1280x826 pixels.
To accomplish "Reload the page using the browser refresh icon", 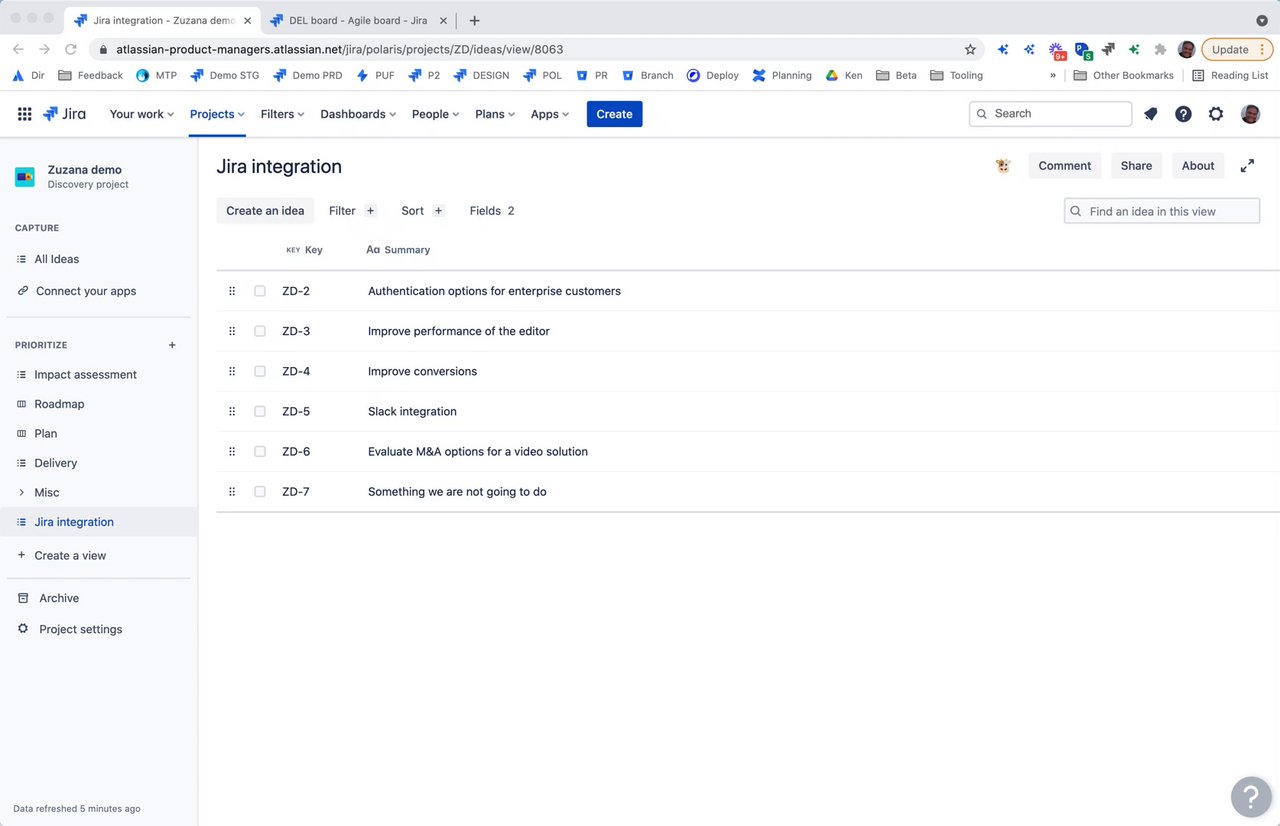I will (71, 49).
